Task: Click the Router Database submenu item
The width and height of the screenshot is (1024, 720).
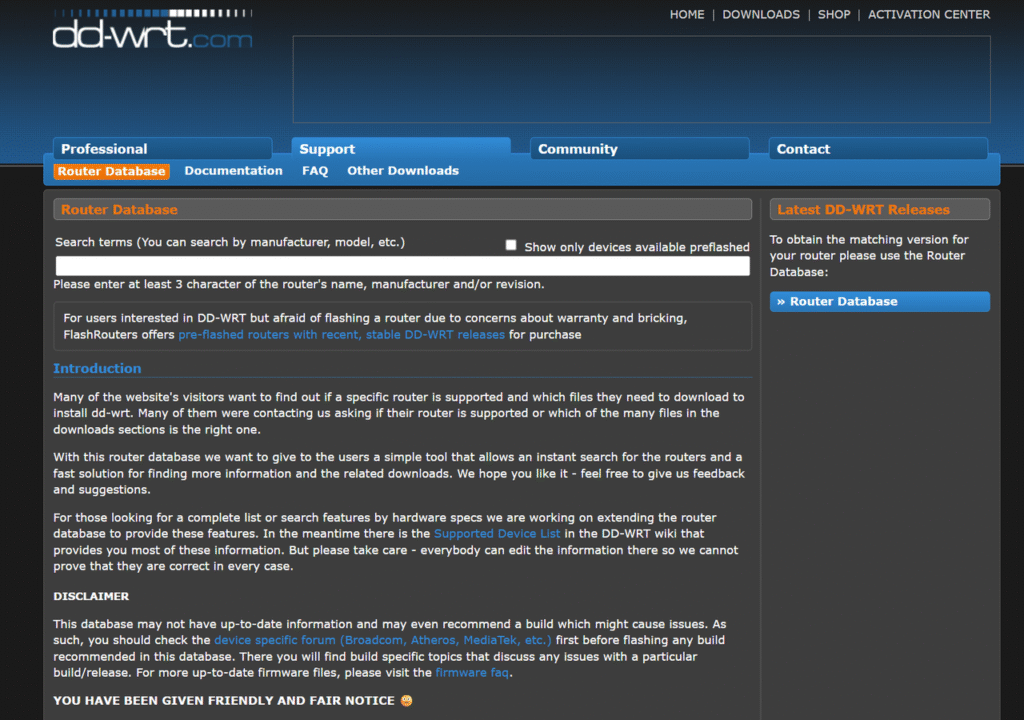Action: [x=112, y=171]
